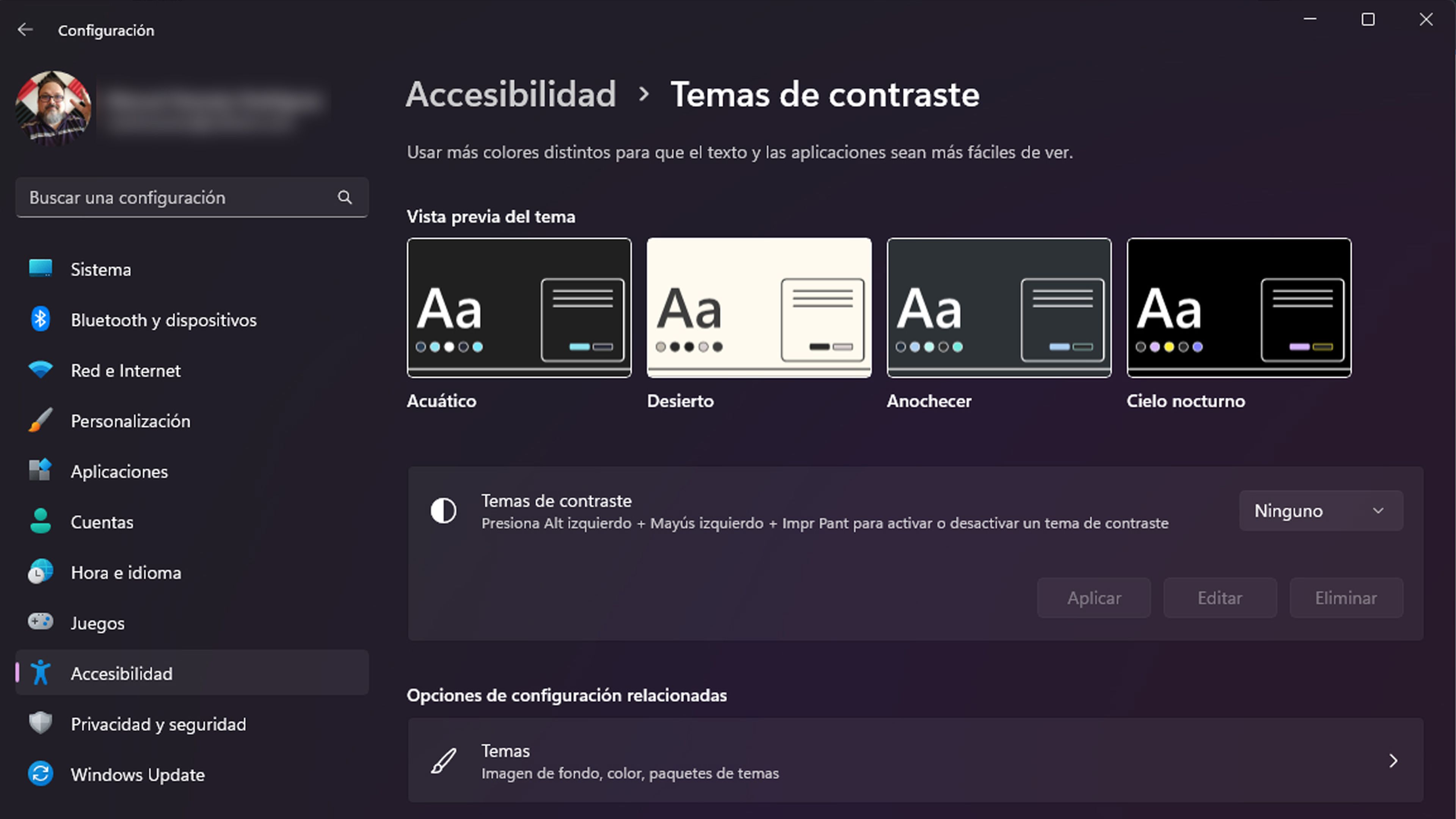The image size is (1456, 819).
Task: Click the Juegos controller icon
Action: [x=40, y=622]
